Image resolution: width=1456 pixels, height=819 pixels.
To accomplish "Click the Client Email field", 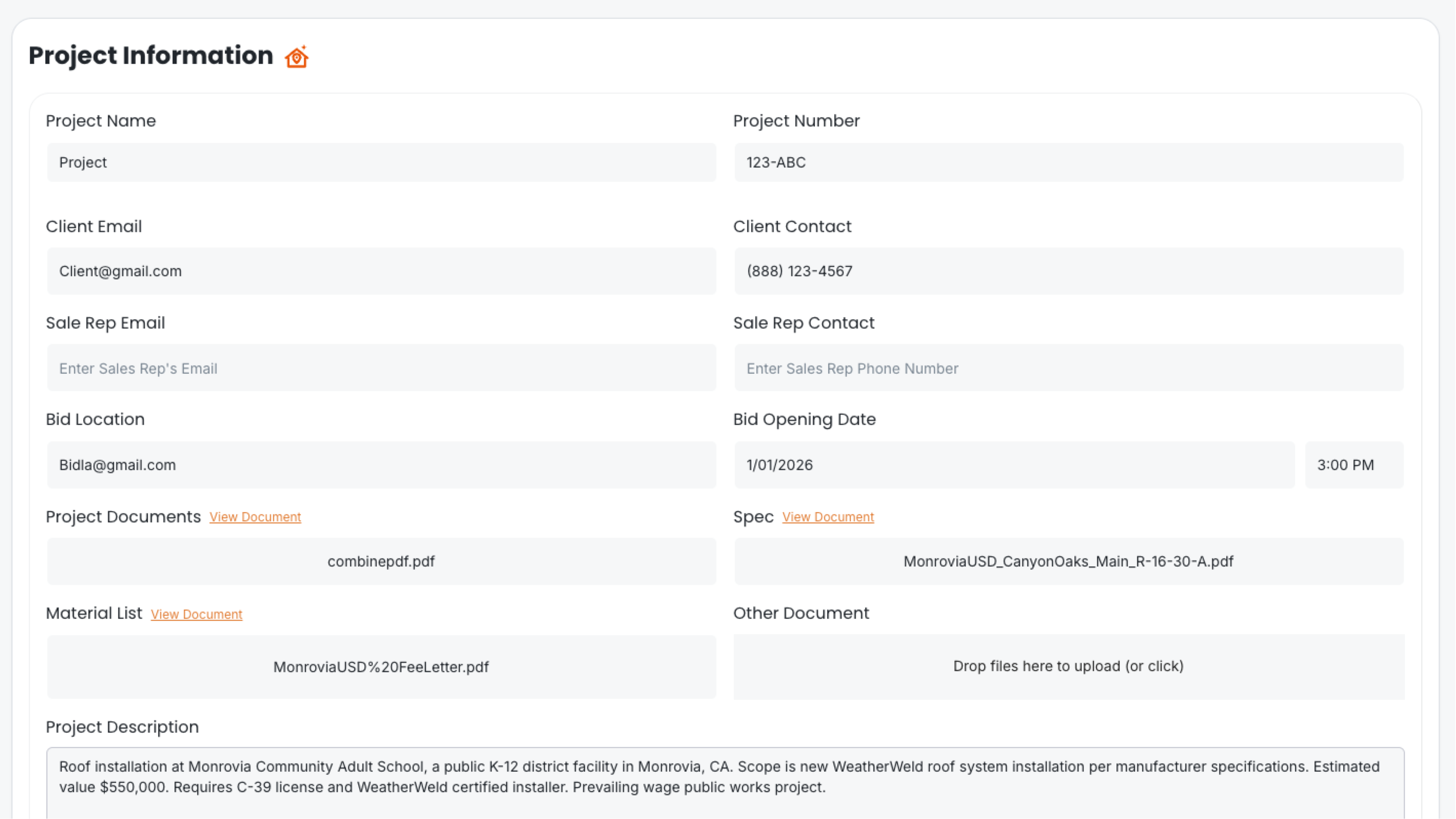I will coord(381,271).
